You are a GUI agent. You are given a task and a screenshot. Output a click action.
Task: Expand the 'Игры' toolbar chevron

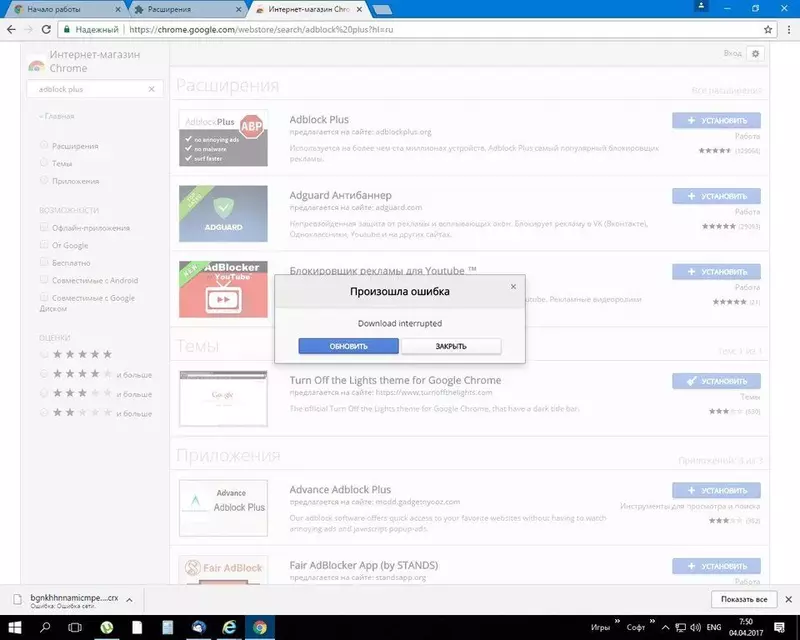[x=617, y=621]
